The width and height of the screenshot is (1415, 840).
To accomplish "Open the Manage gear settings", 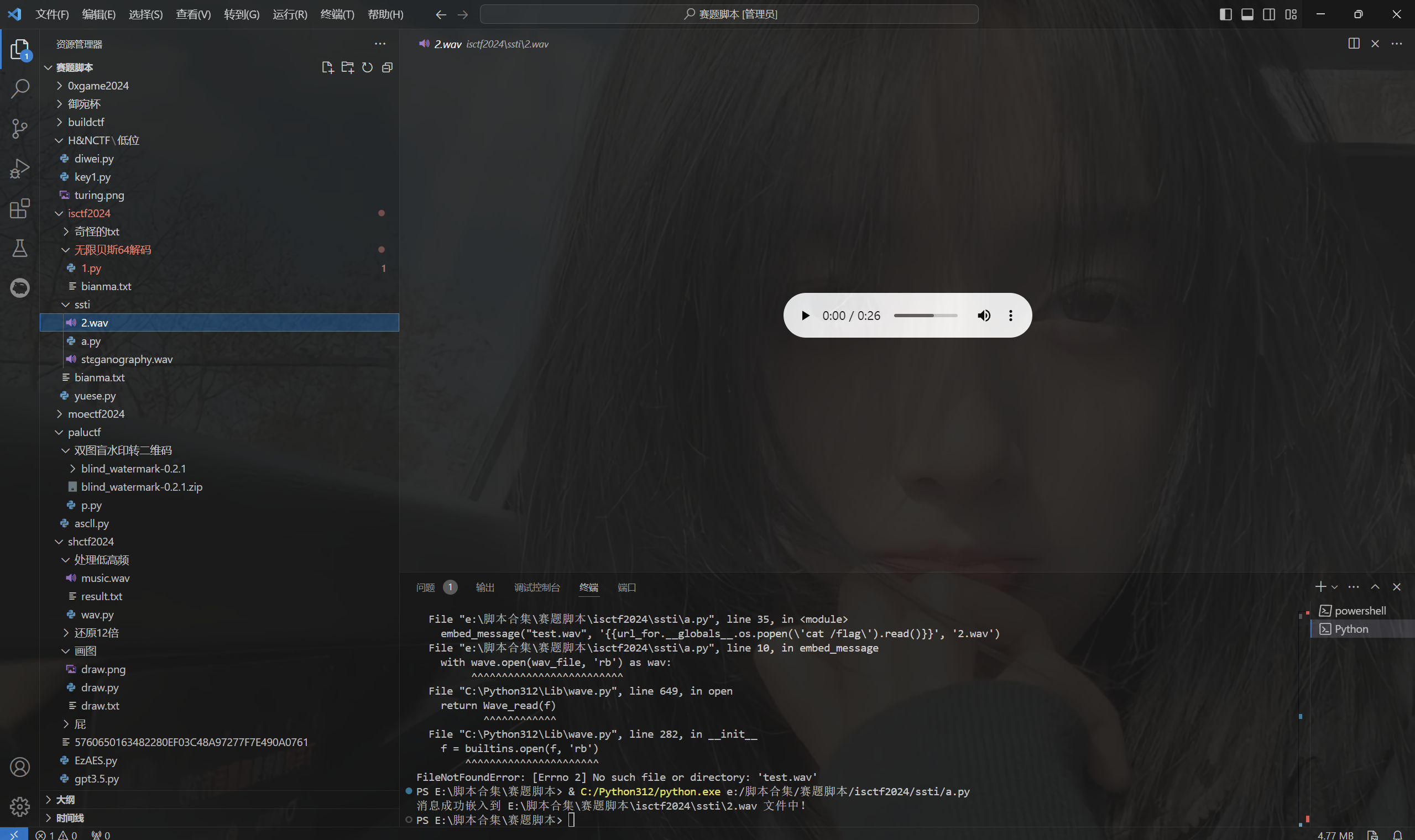I will (x=20, y=806).
